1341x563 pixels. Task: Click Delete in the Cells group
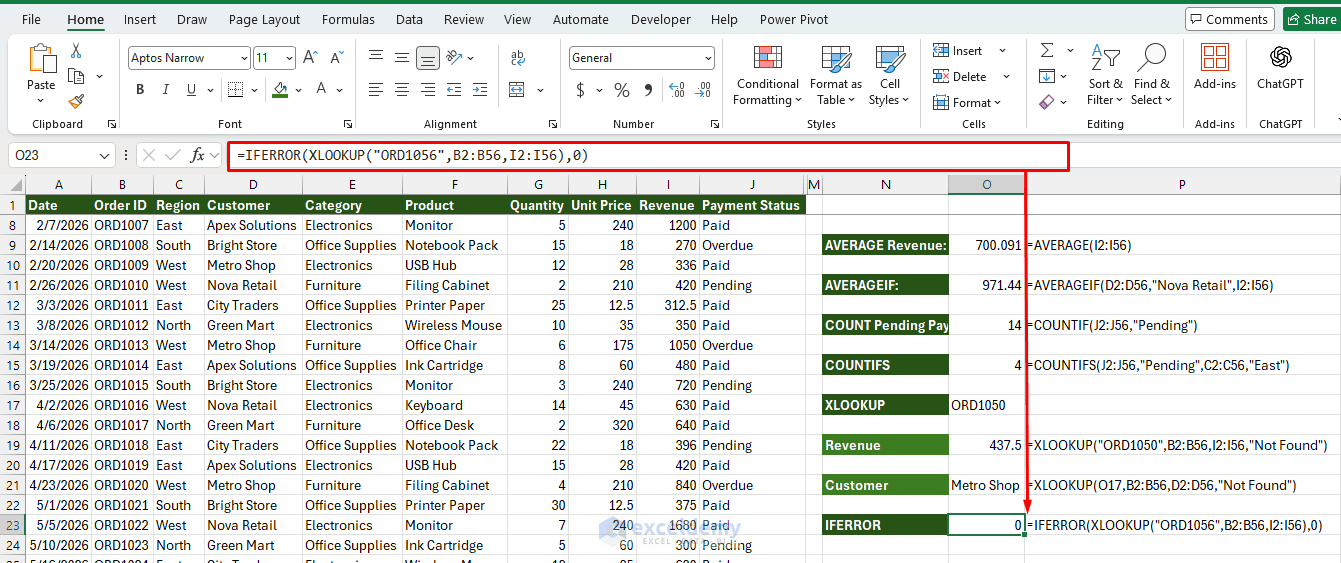[x=960, y=76]
